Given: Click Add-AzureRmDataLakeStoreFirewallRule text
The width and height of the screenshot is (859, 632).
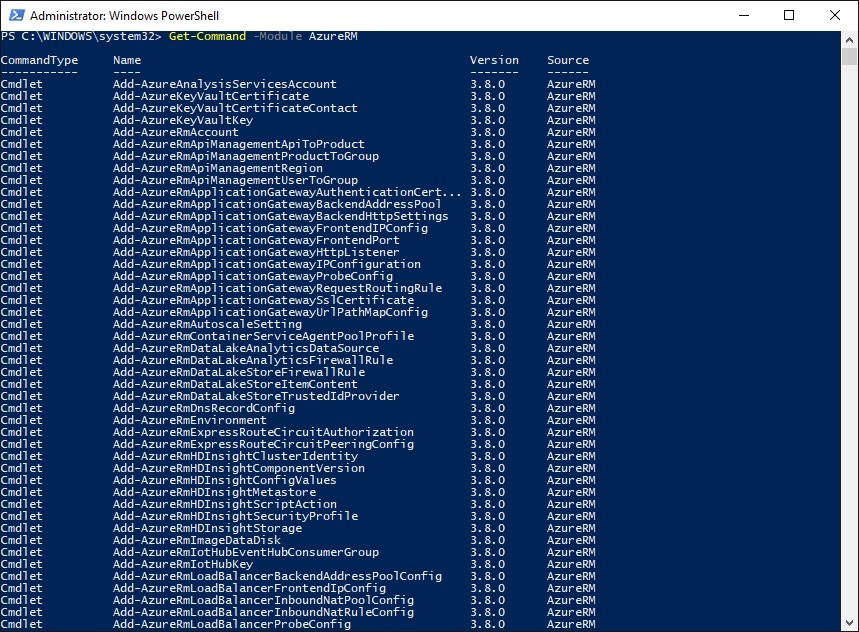Looking at the screenshot, I should (239, 374).
